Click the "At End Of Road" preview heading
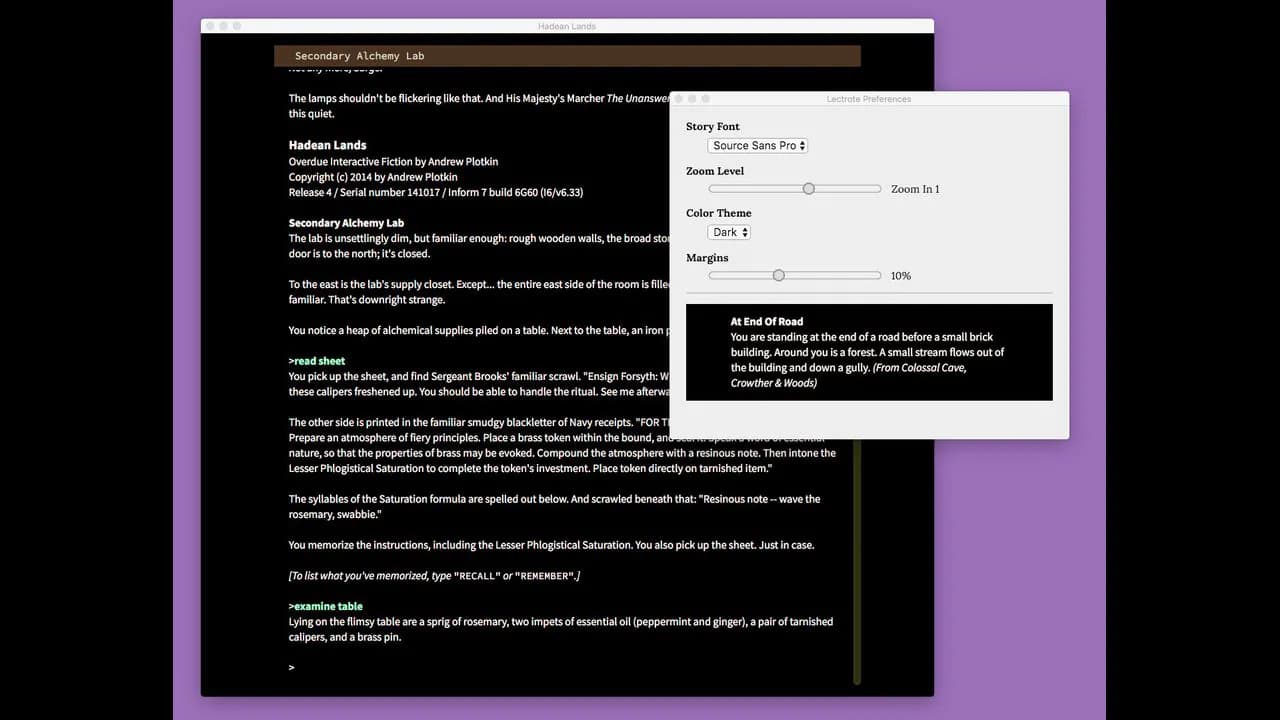The width and height of the screenshot is (1280, 720). click(767, 322)
